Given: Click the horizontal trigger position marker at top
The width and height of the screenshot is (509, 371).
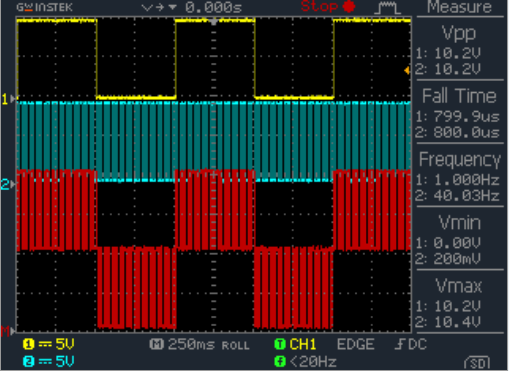Looking at the screenshot, I should click(x=214, y=22).
